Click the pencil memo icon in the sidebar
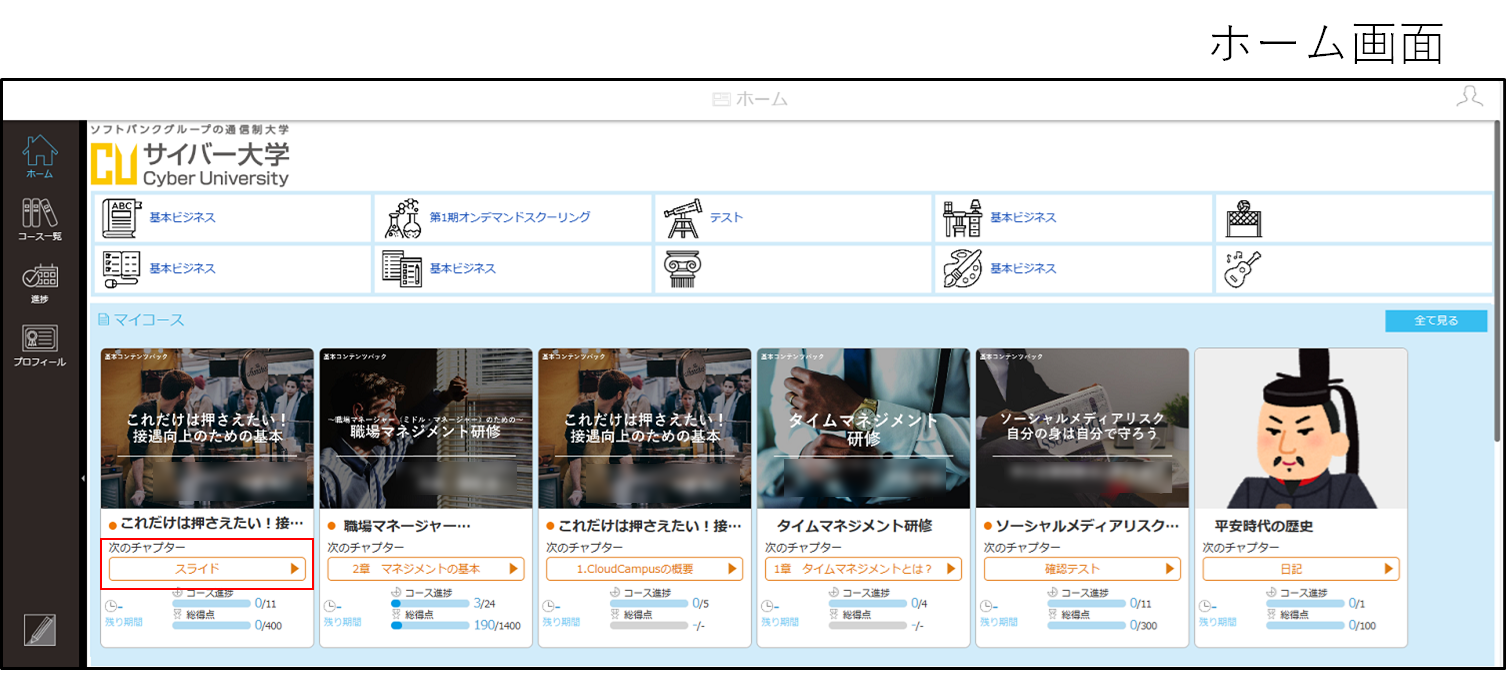The image size is (1506, 673). (40, 629)
